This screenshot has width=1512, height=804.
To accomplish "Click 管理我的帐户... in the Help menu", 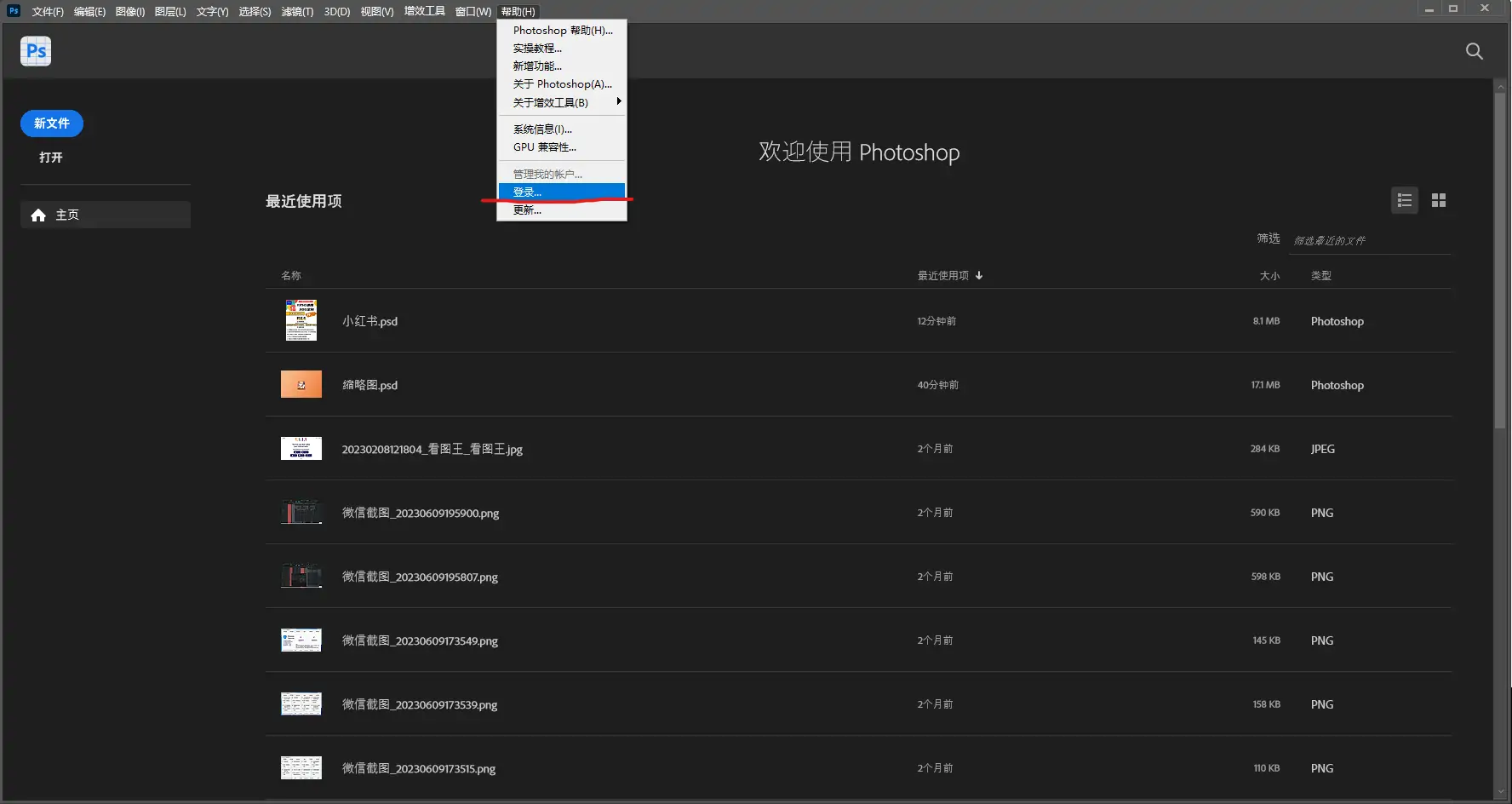I will point(547,173).
